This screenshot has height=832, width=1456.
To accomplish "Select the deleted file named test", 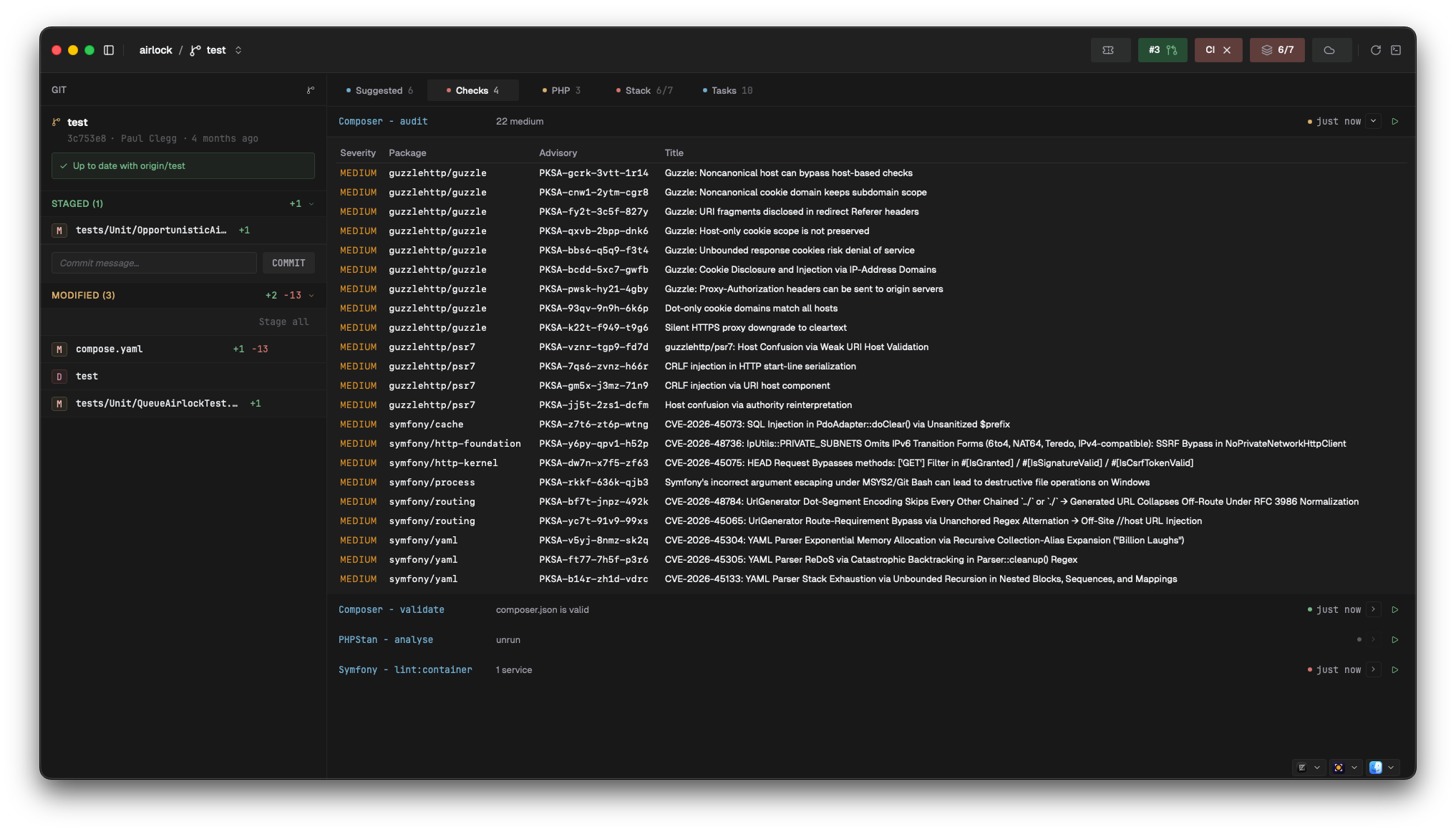I will coord(183,377).
